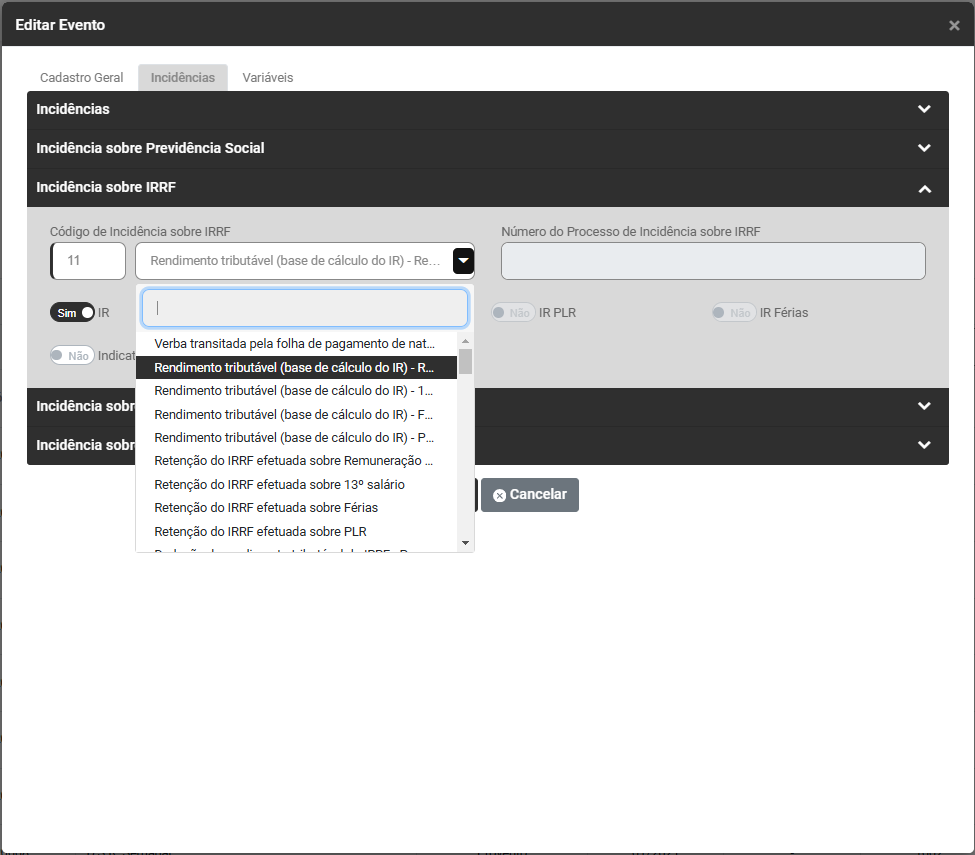Click the dropdown search input field
The image size is (975, 855).
[x=305, y=308]
